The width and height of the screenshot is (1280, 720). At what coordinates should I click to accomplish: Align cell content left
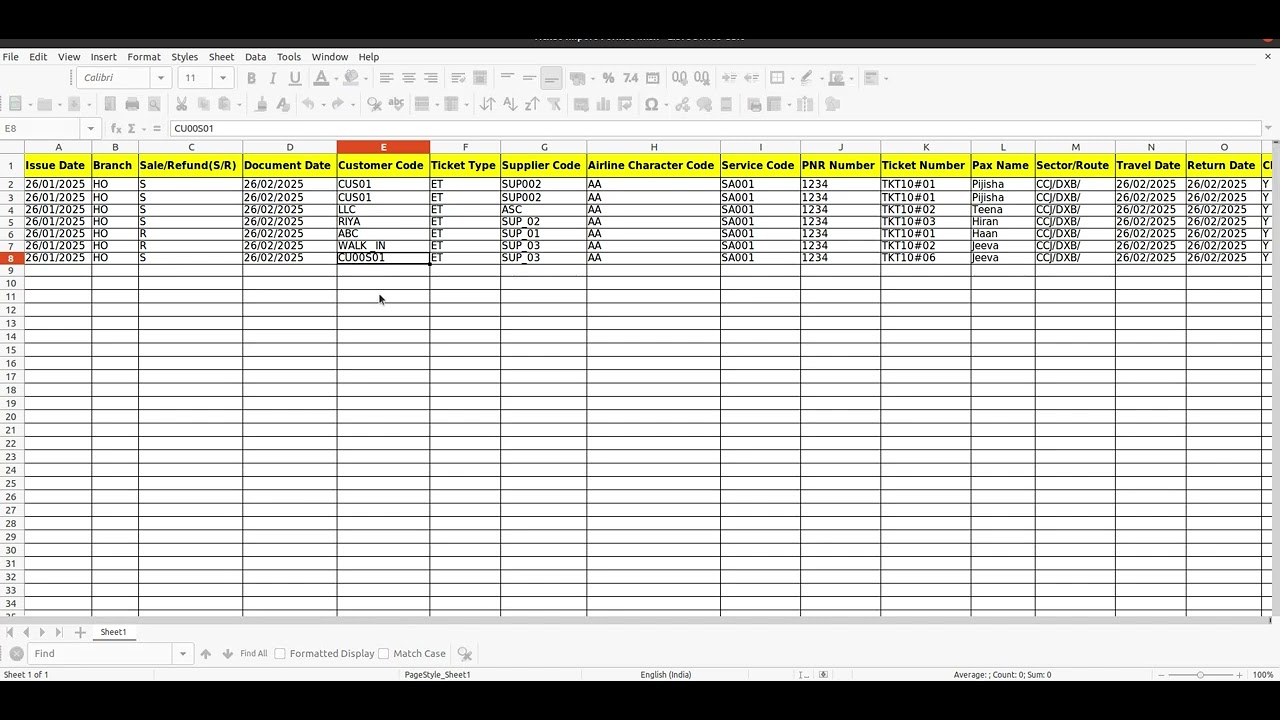click(x=386, y=78)
